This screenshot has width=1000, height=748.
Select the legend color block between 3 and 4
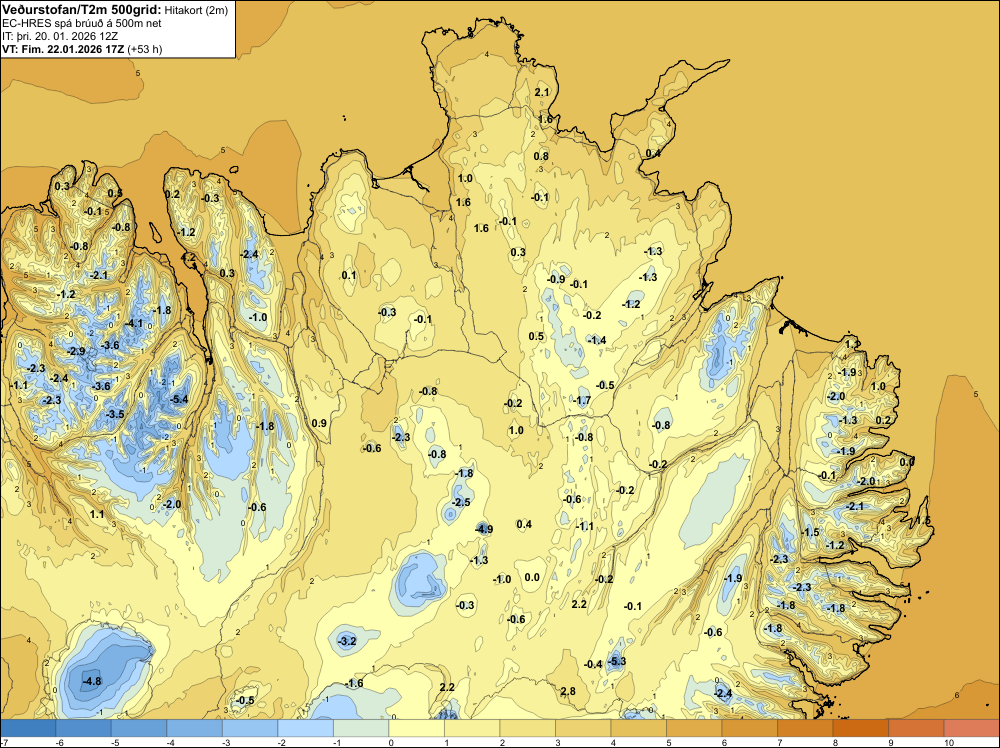[x=583, y=728]
